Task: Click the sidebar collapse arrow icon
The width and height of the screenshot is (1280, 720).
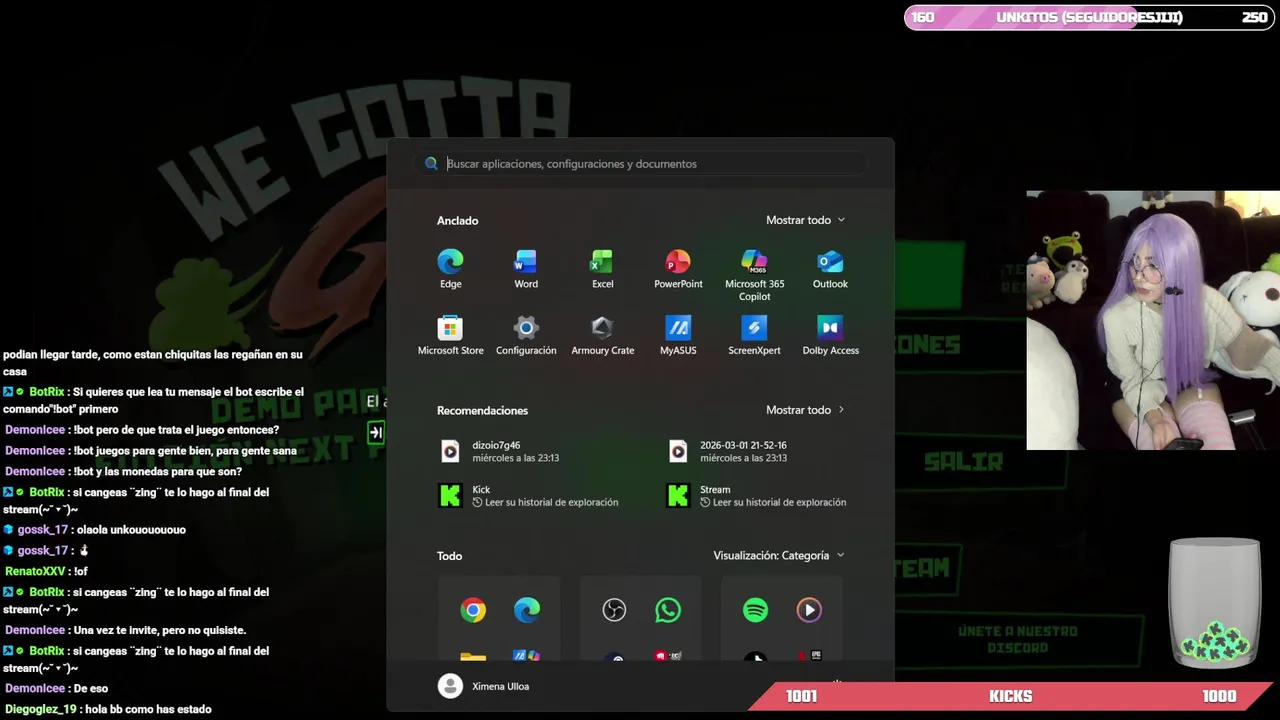Action: [x=376, y=432]
